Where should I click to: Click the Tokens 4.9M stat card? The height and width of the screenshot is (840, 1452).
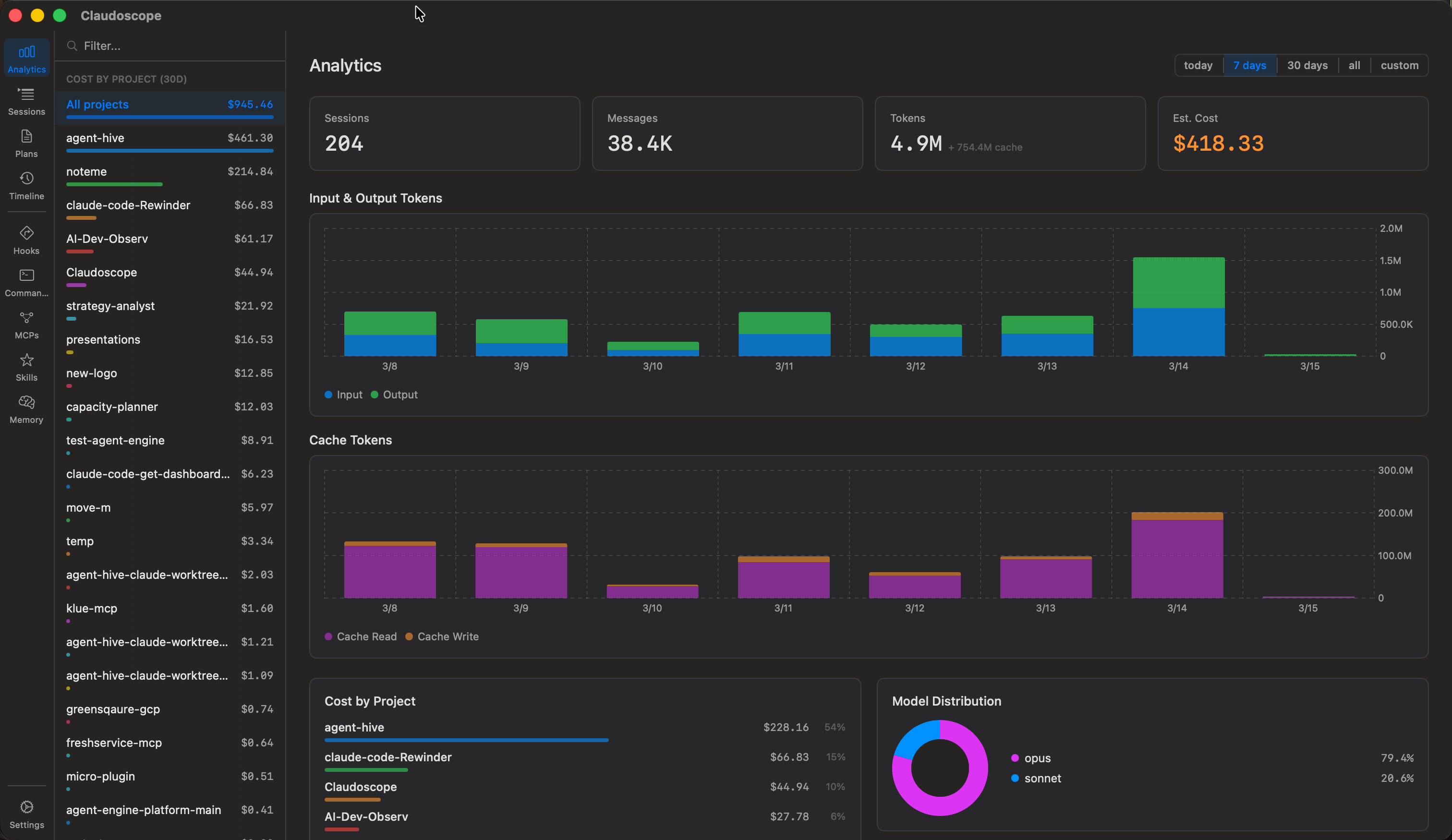[1010, 133]
